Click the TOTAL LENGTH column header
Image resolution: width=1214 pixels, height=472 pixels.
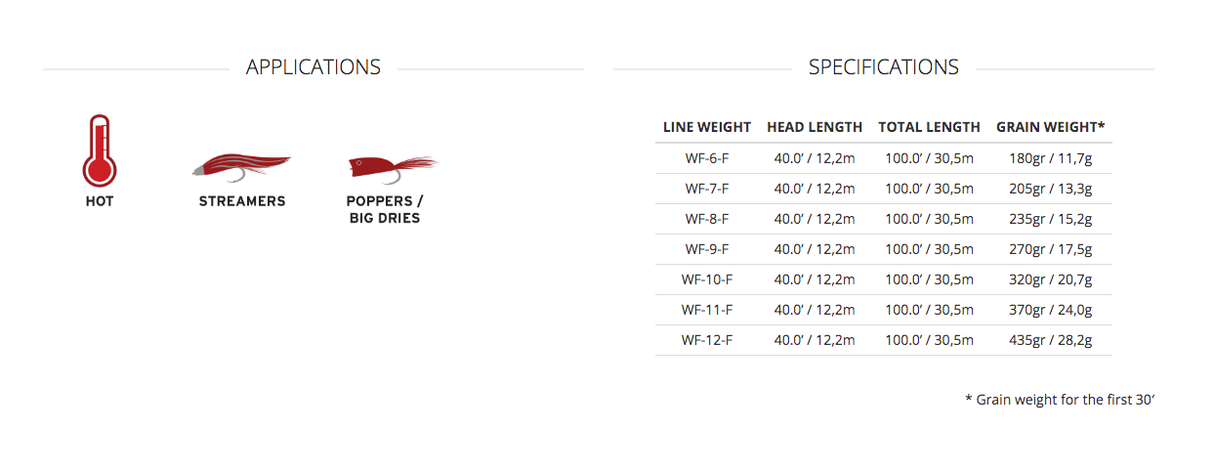click(929, 127)
